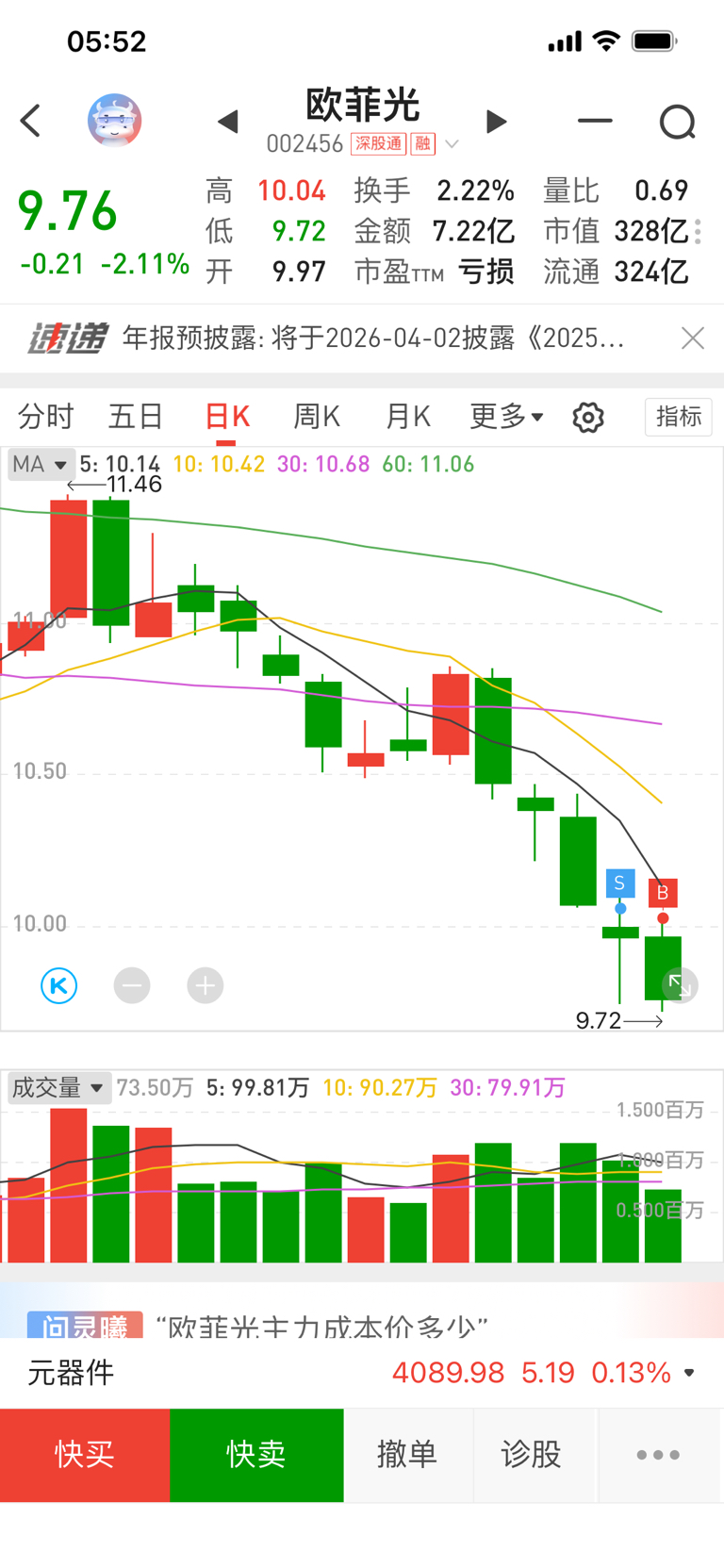
Task: Tap the 指标 button
Action: coord(679,416)
